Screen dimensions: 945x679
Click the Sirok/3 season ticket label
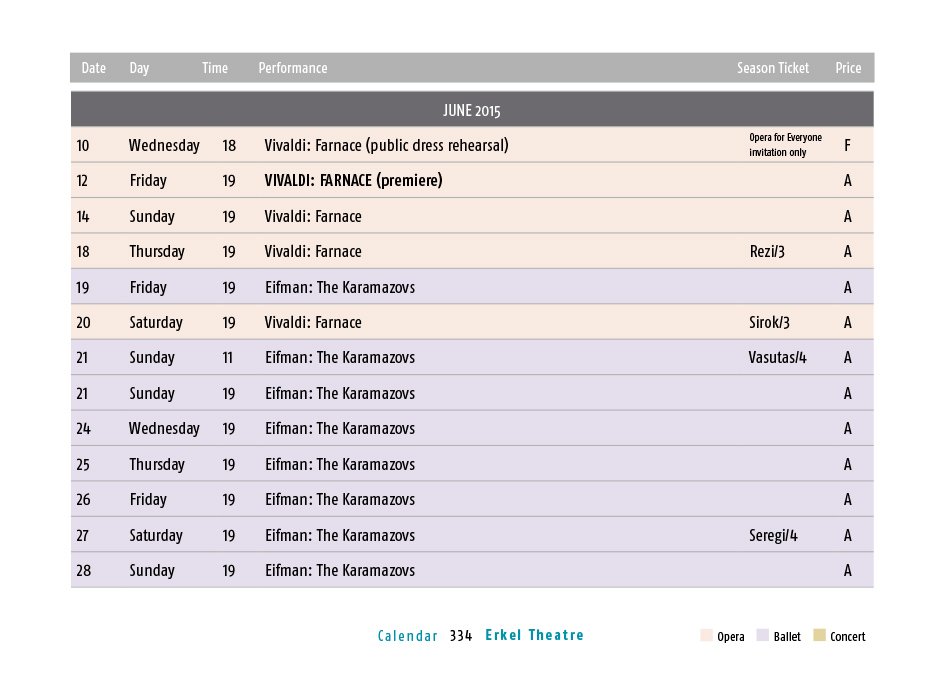coord(769,322)
